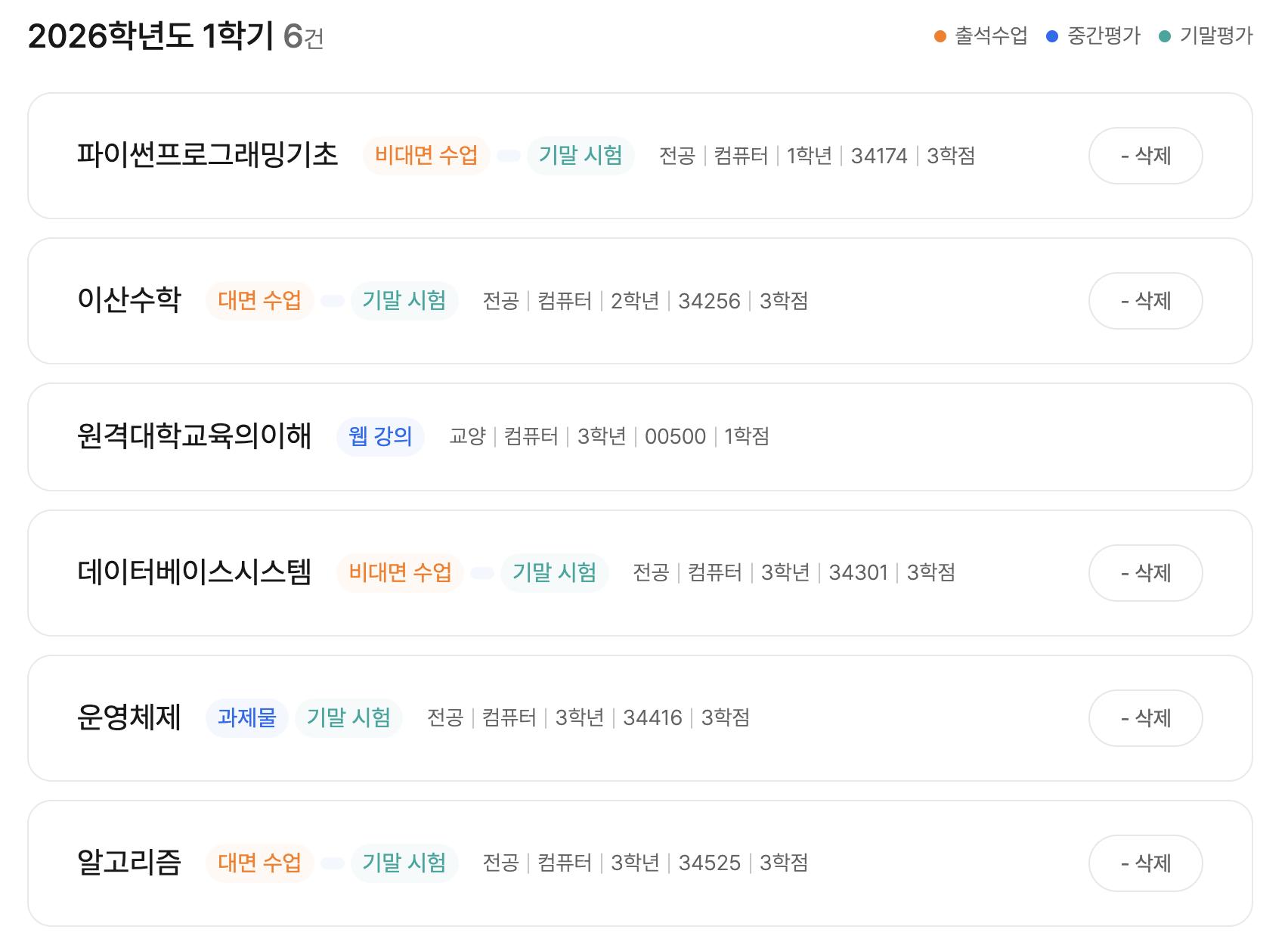The width and height of the screenshot is (1288, 948).
Task: Click 기말 시험 tag on 이산수학
Action: [x=404, y=301]
